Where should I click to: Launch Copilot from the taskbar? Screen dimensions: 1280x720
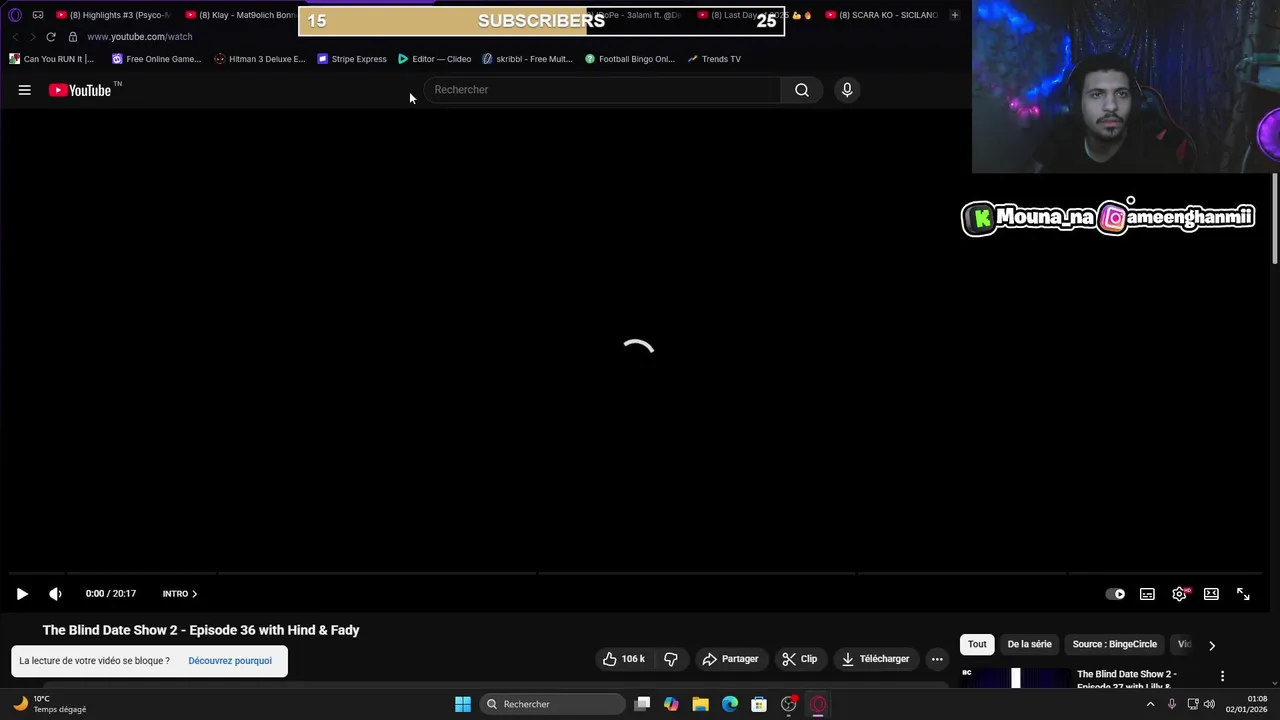pos(671,704)
